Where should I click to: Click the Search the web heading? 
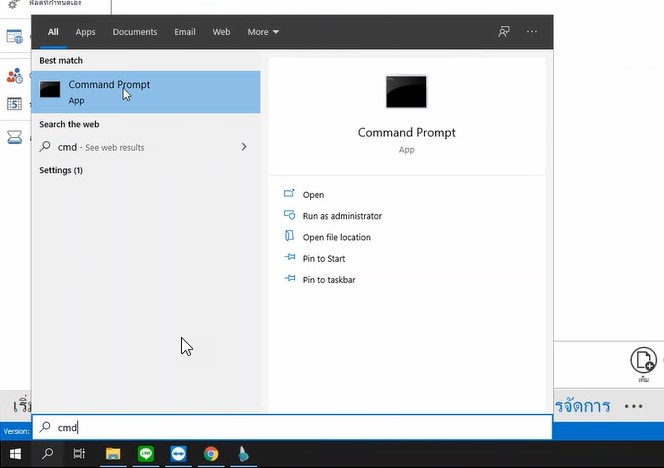coord(69,124)
